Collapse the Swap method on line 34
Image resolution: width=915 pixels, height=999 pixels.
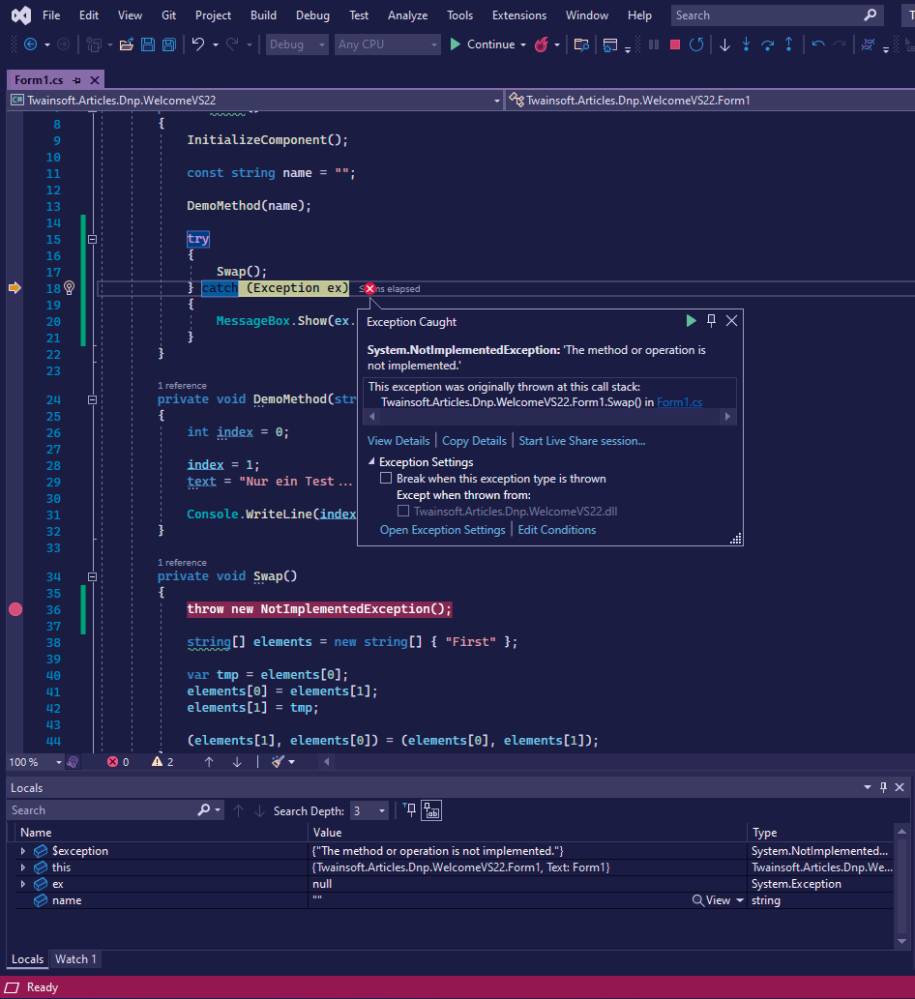[x=92, y=577]
